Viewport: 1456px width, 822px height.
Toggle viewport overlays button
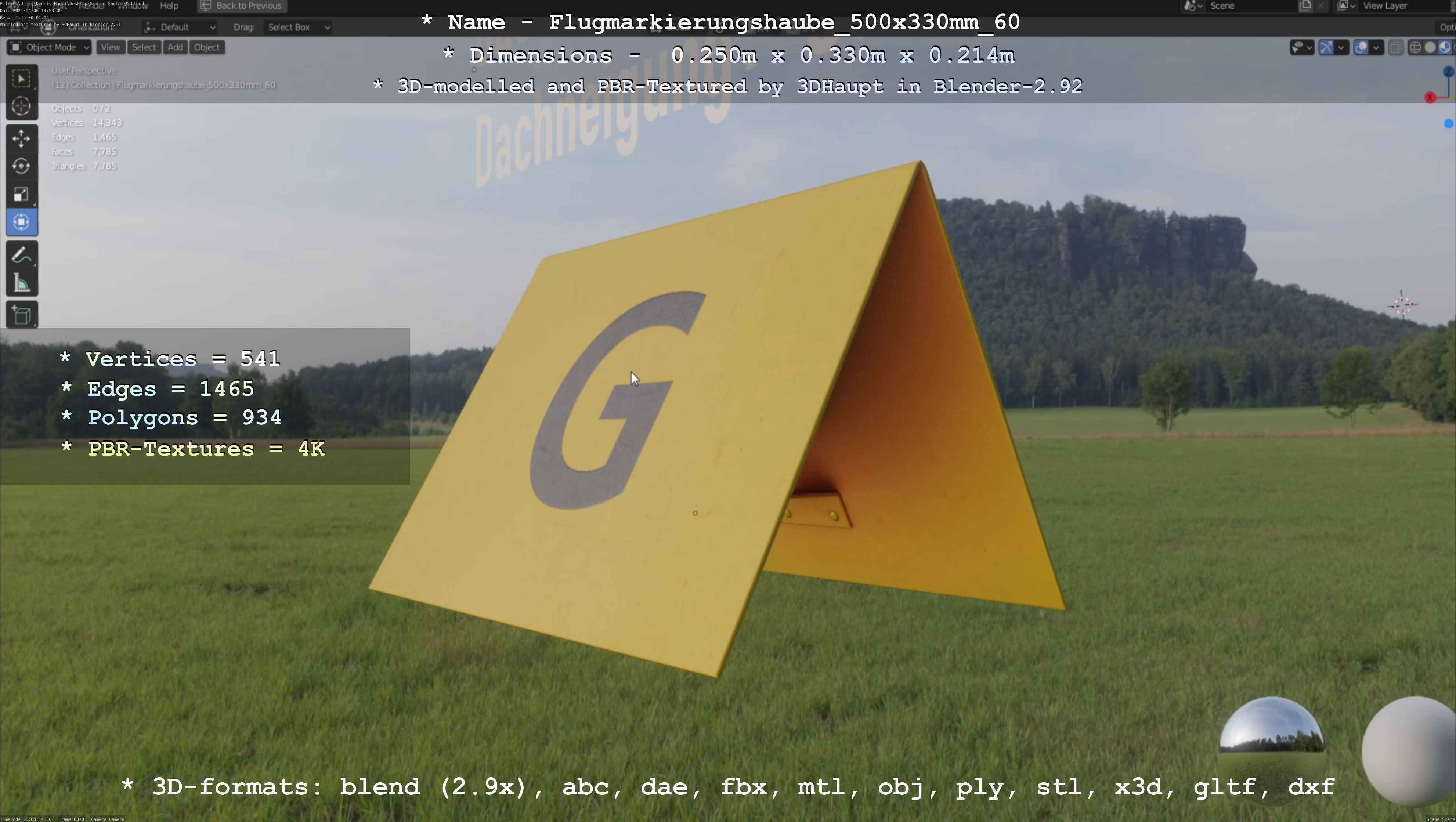1361,47
